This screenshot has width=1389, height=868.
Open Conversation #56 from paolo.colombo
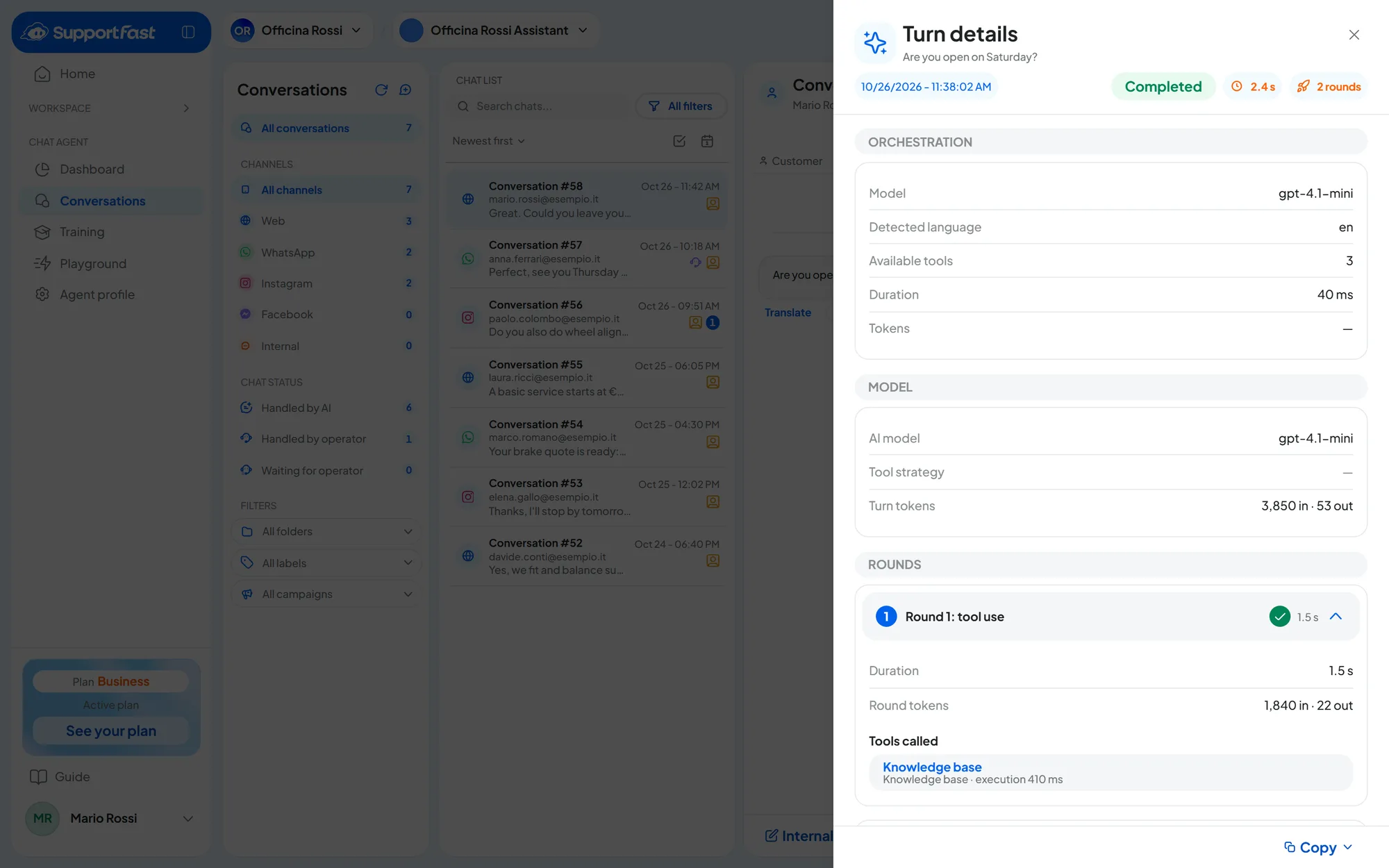click(x=587, y=319)
